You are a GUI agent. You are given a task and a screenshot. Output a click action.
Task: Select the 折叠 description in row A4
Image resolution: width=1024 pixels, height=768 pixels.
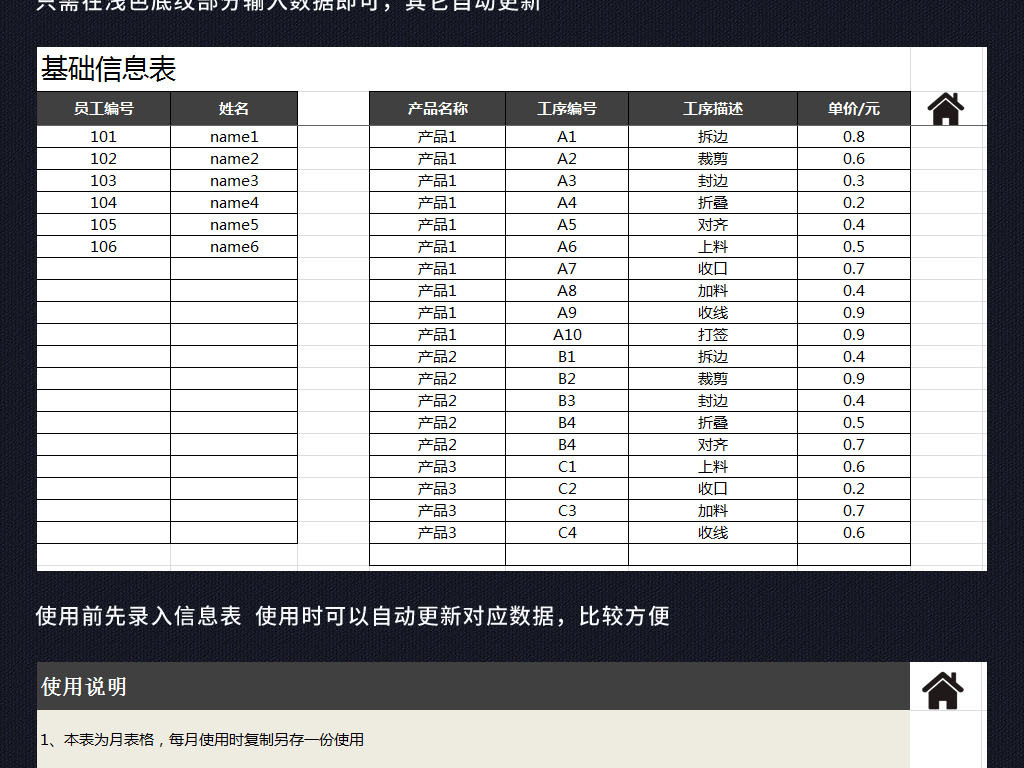tap(712, 202)
